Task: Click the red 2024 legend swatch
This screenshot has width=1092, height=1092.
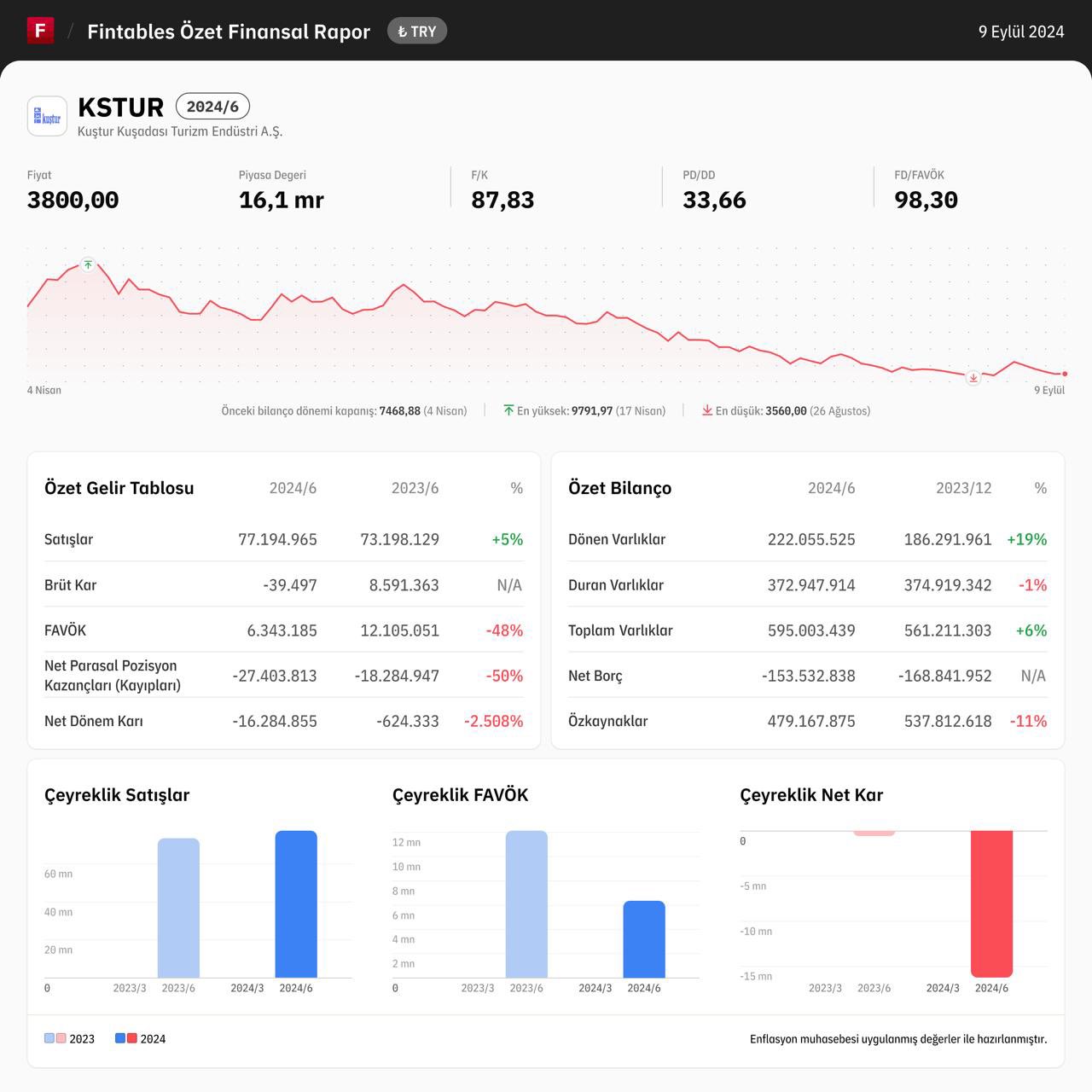Action: click(131, 1038)
